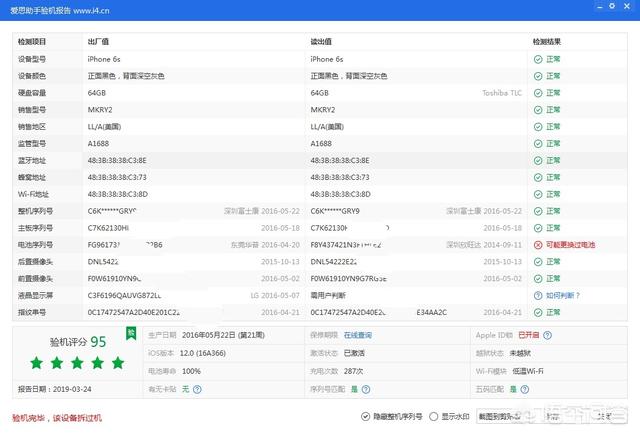This screenshot has height=436, width=640.
Task: Select factory cellular address 48:3B:38:38:C3:73
Action: (117, 178)
